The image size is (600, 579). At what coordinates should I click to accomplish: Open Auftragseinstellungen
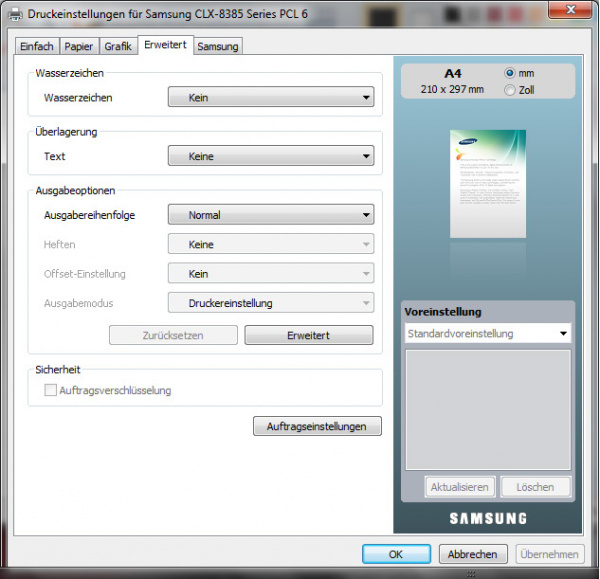(317, 427)
